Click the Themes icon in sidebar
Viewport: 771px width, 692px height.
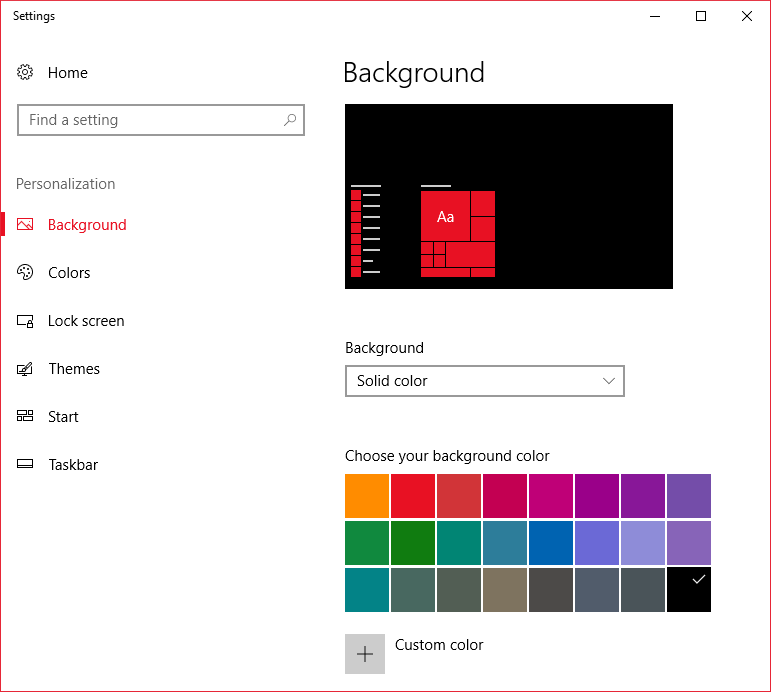click(25, 369)
